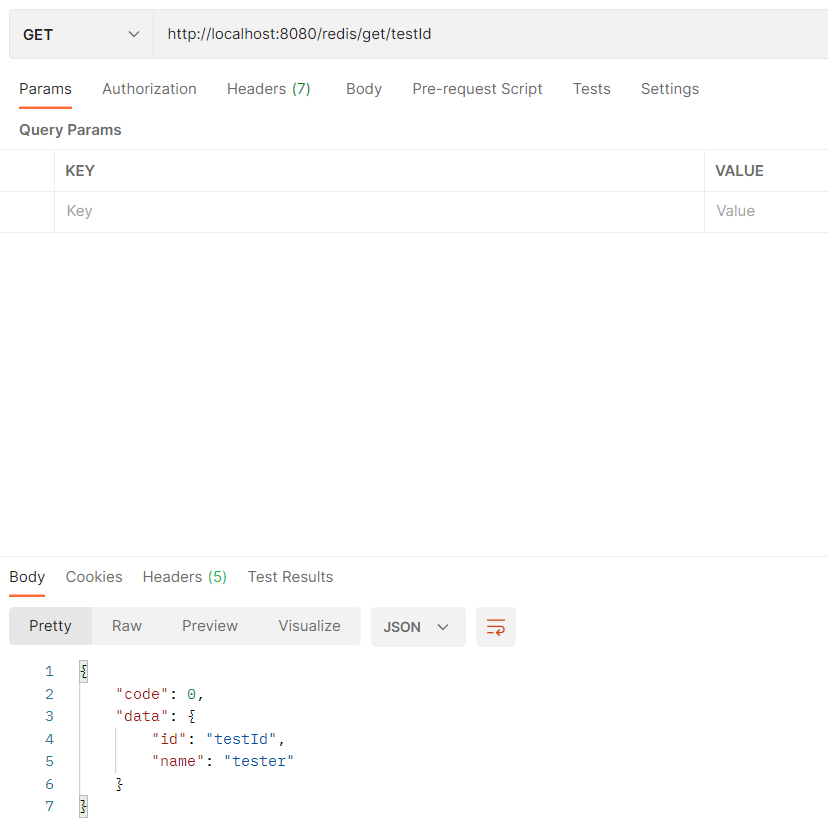Open request Settings

[x=669, y=89]
